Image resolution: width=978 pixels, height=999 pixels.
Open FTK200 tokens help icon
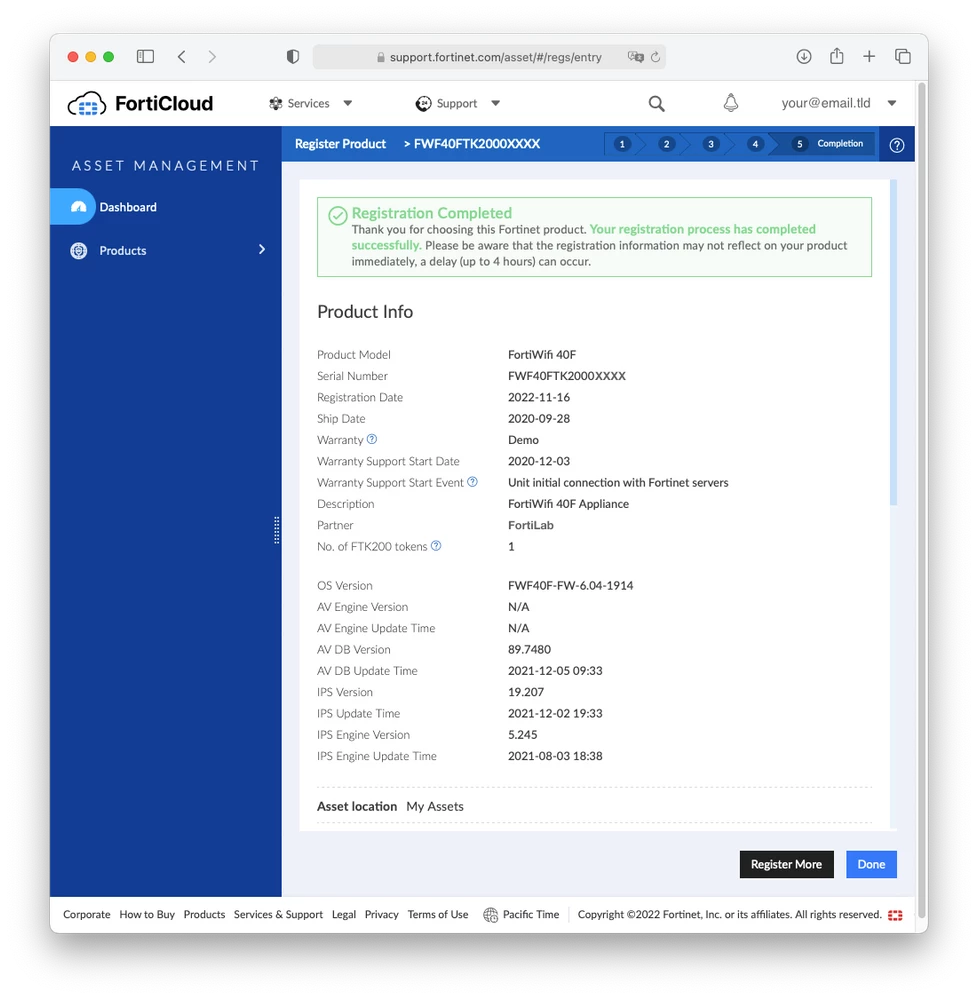tap(436, 546)
